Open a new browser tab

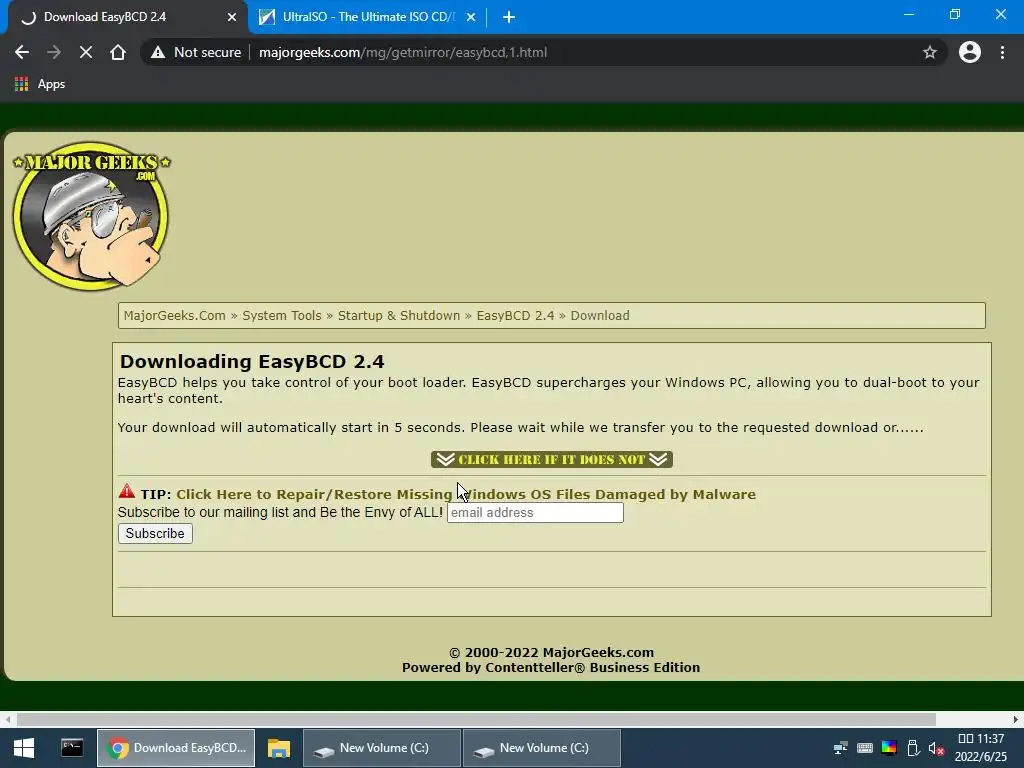coord(509,17)
